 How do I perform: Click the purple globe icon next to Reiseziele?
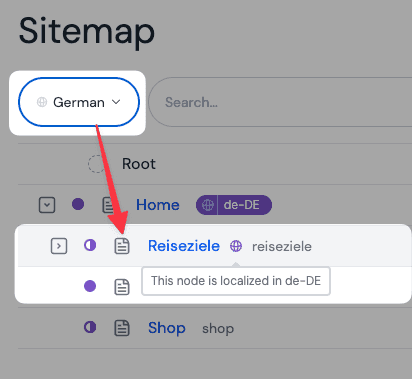point(236,246)
